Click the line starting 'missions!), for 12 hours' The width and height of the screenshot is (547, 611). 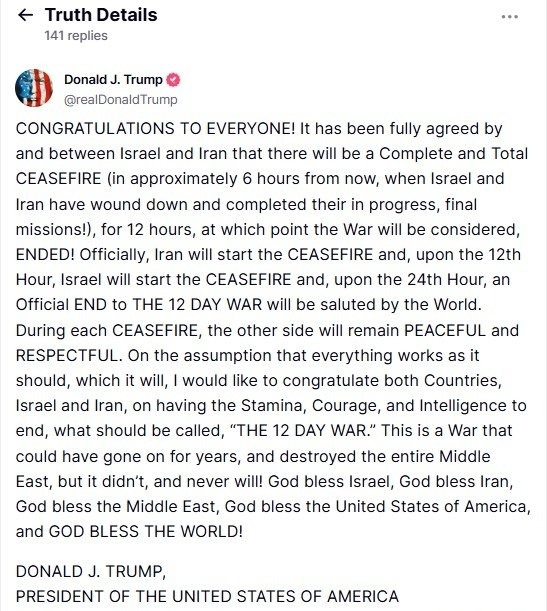(x=268, y=230)
